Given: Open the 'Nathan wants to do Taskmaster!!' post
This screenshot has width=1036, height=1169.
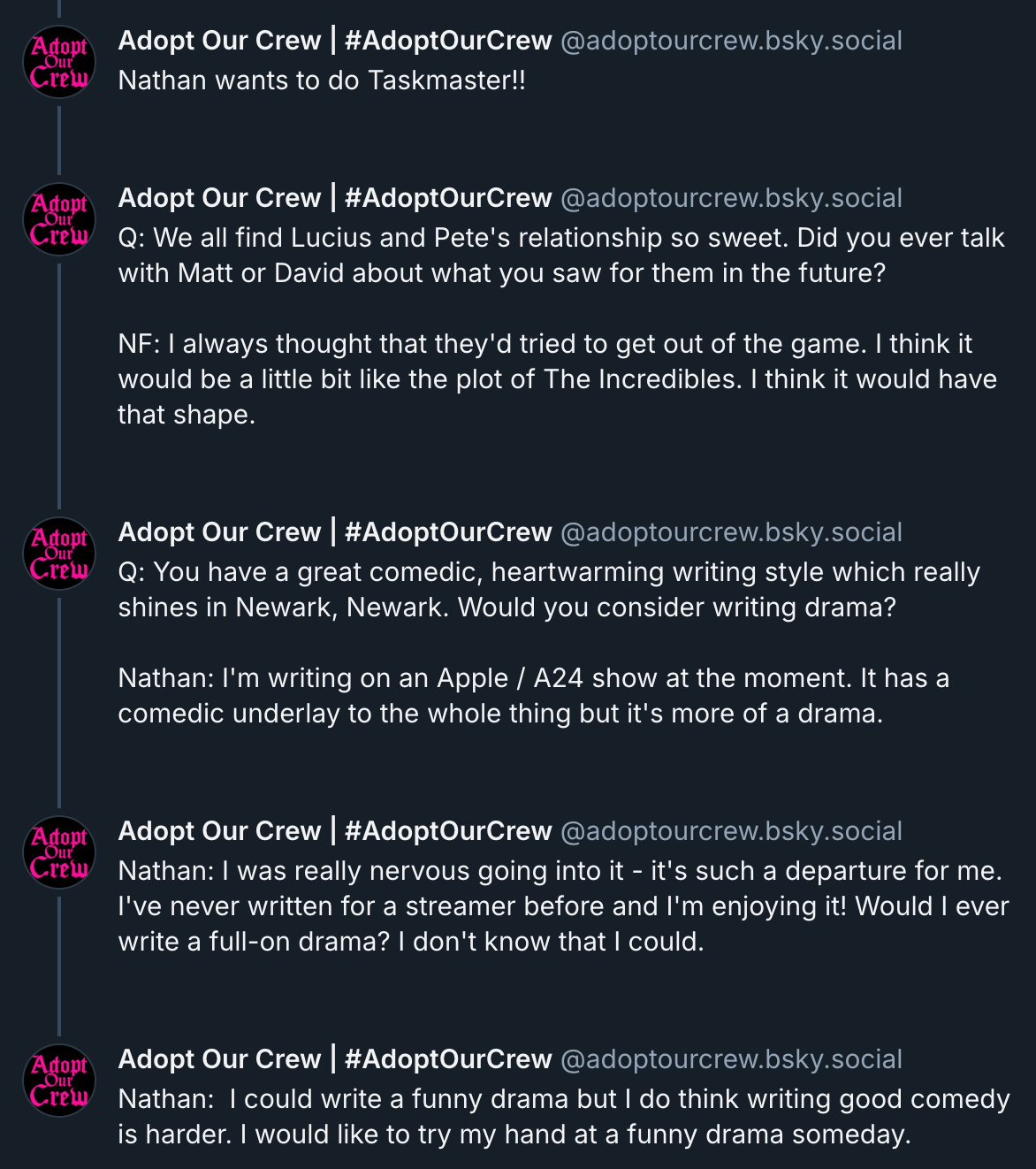Looking at the screenshot, I should 322,80.
